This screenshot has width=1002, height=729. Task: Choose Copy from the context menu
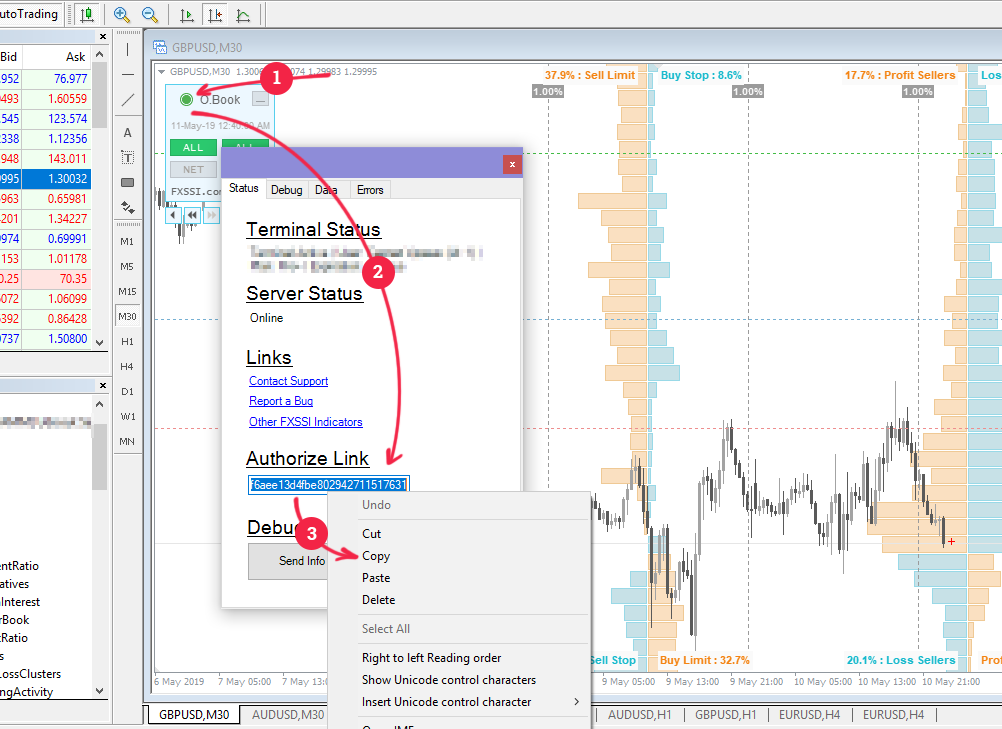(x=376, y=556)
